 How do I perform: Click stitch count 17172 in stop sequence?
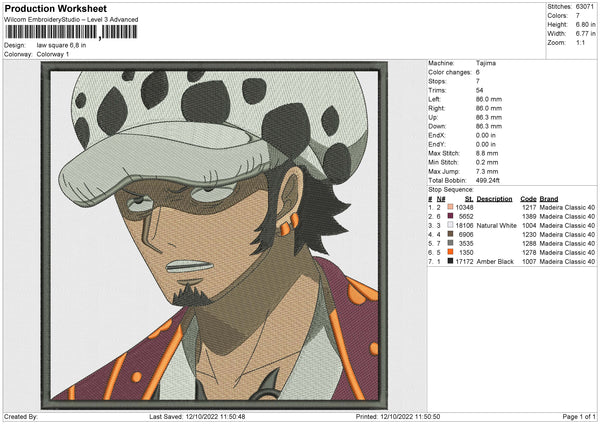pos(464,261)
